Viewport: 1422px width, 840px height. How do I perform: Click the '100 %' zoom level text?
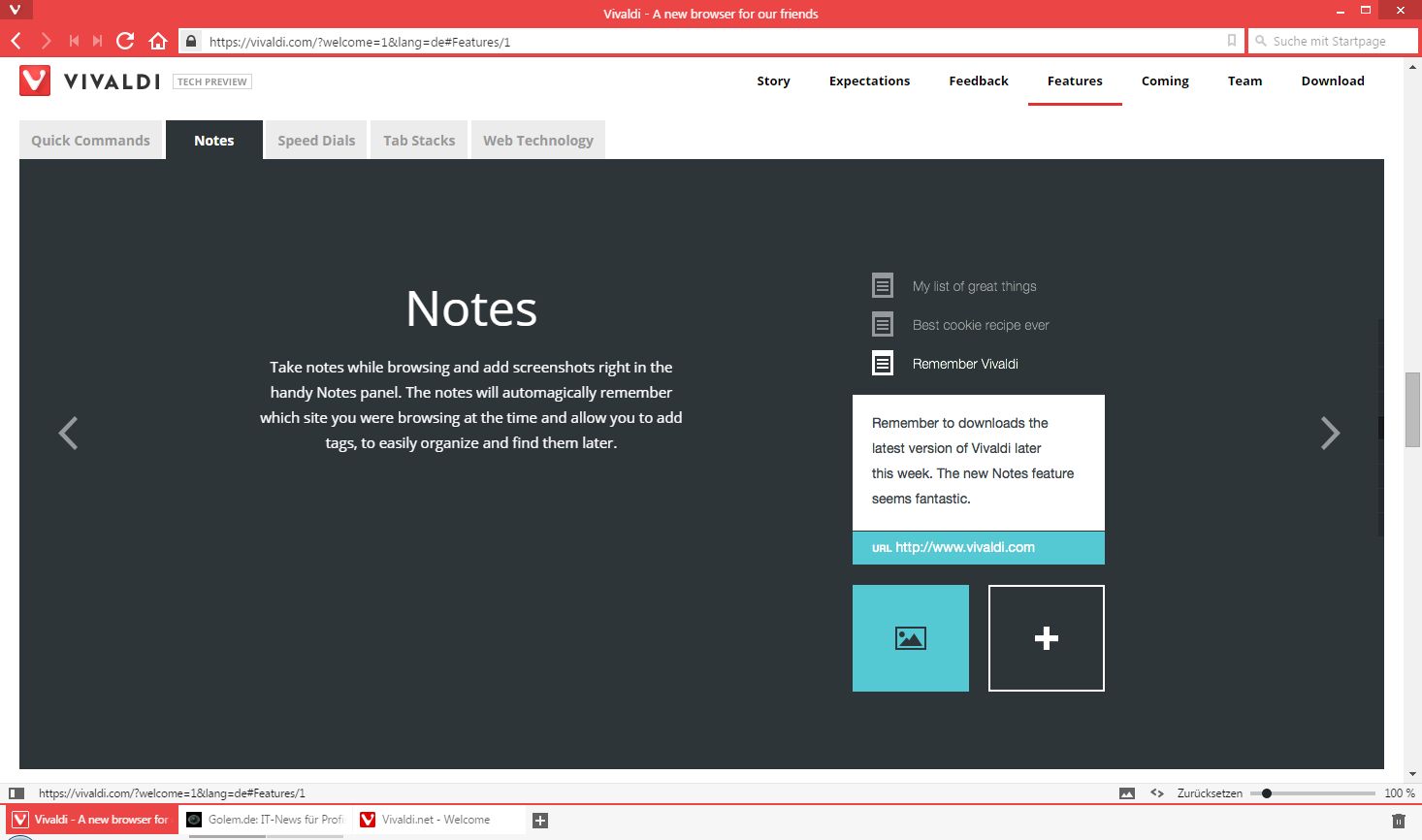point(1400,793)
